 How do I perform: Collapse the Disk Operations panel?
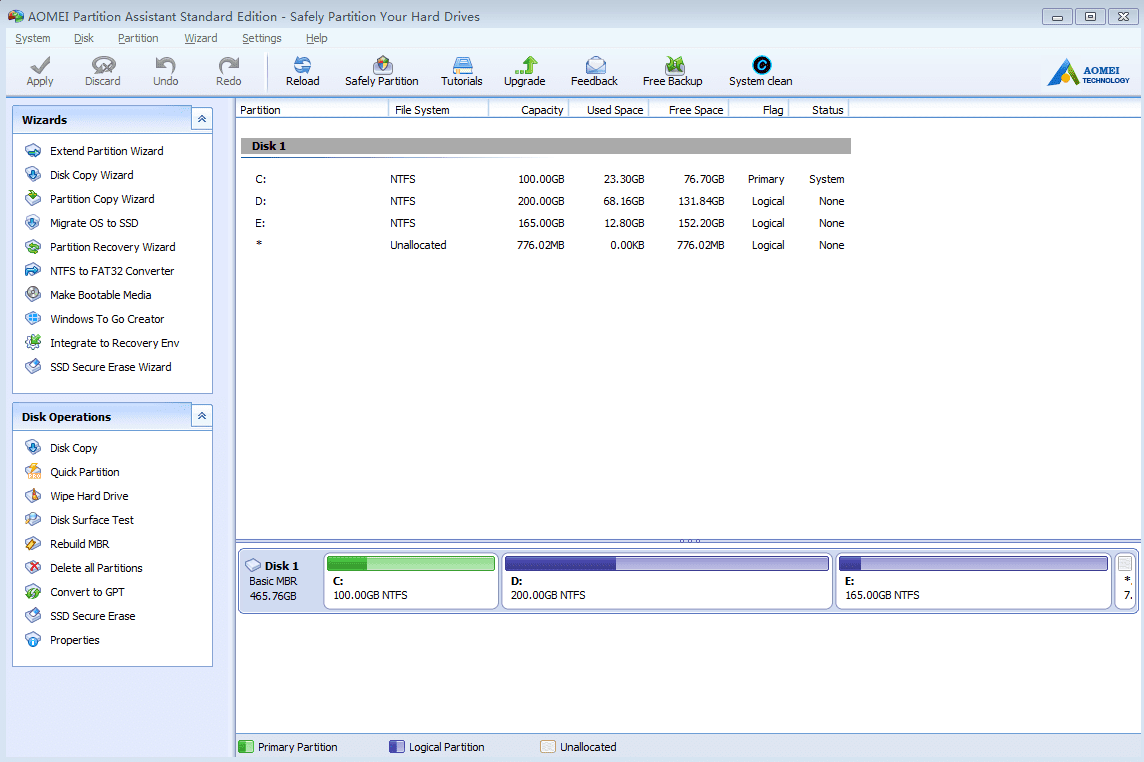pos(202,416)
